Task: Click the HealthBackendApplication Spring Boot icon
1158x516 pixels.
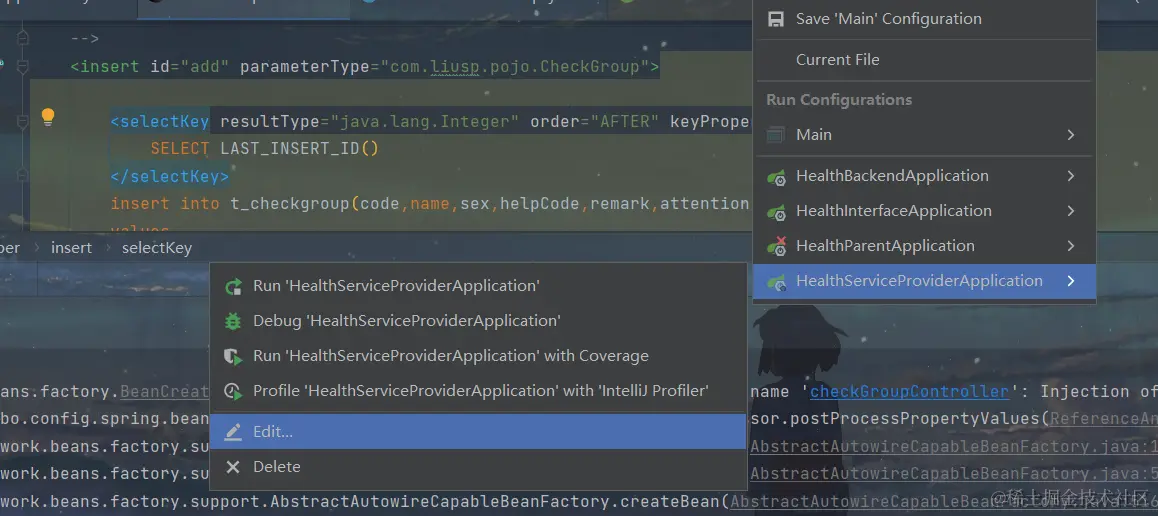Action: pos(775,177)
